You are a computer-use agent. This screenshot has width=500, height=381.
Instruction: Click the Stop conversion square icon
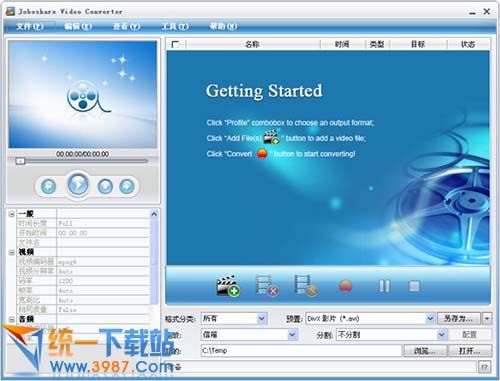point(414,286)
